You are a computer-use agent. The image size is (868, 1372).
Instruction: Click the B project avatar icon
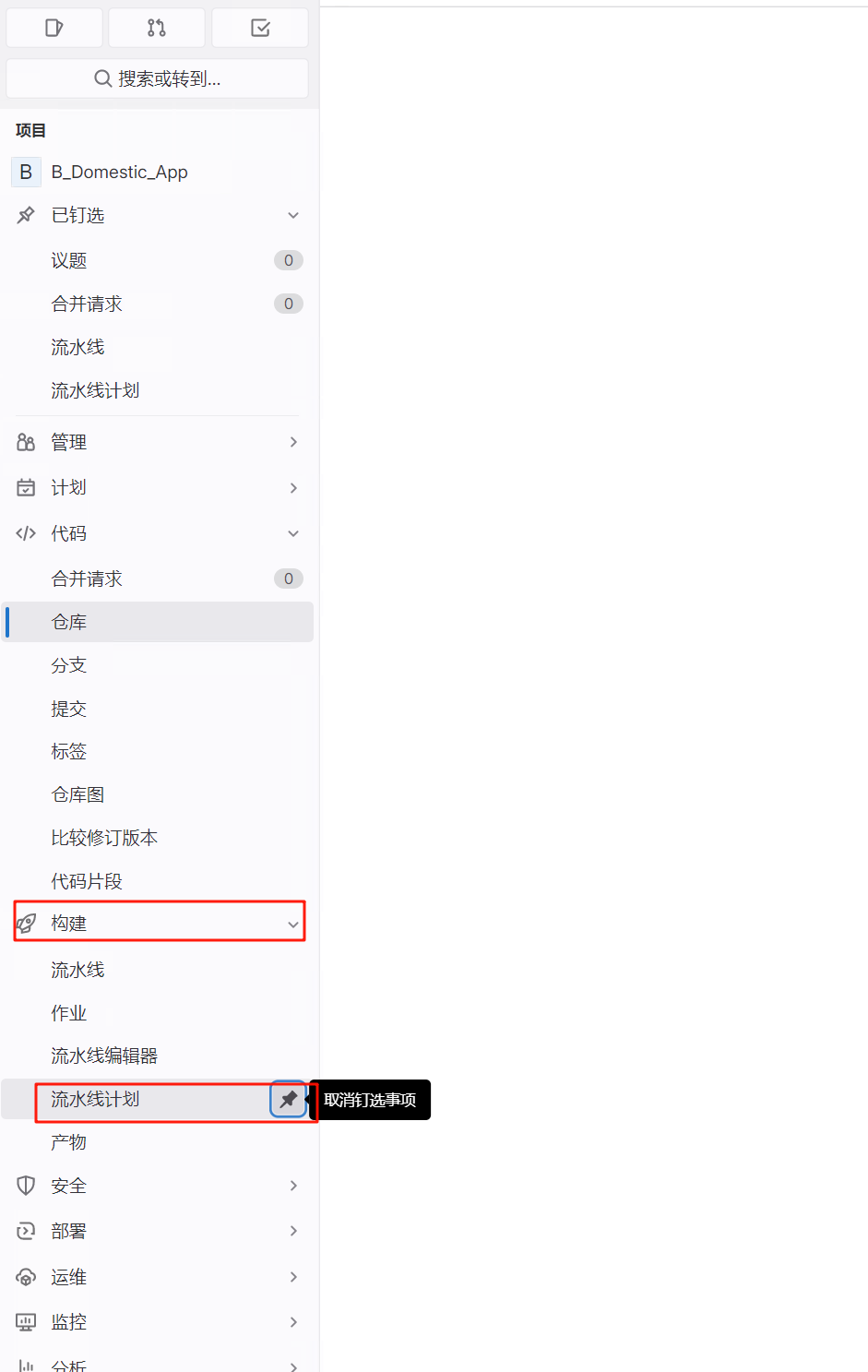(26, 172)
